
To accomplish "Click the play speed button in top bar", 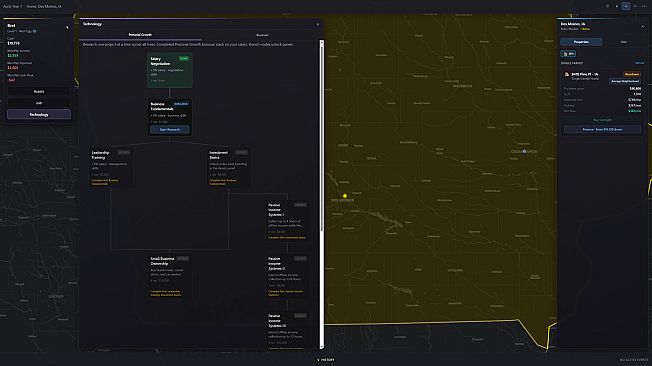I will [625, 6].
